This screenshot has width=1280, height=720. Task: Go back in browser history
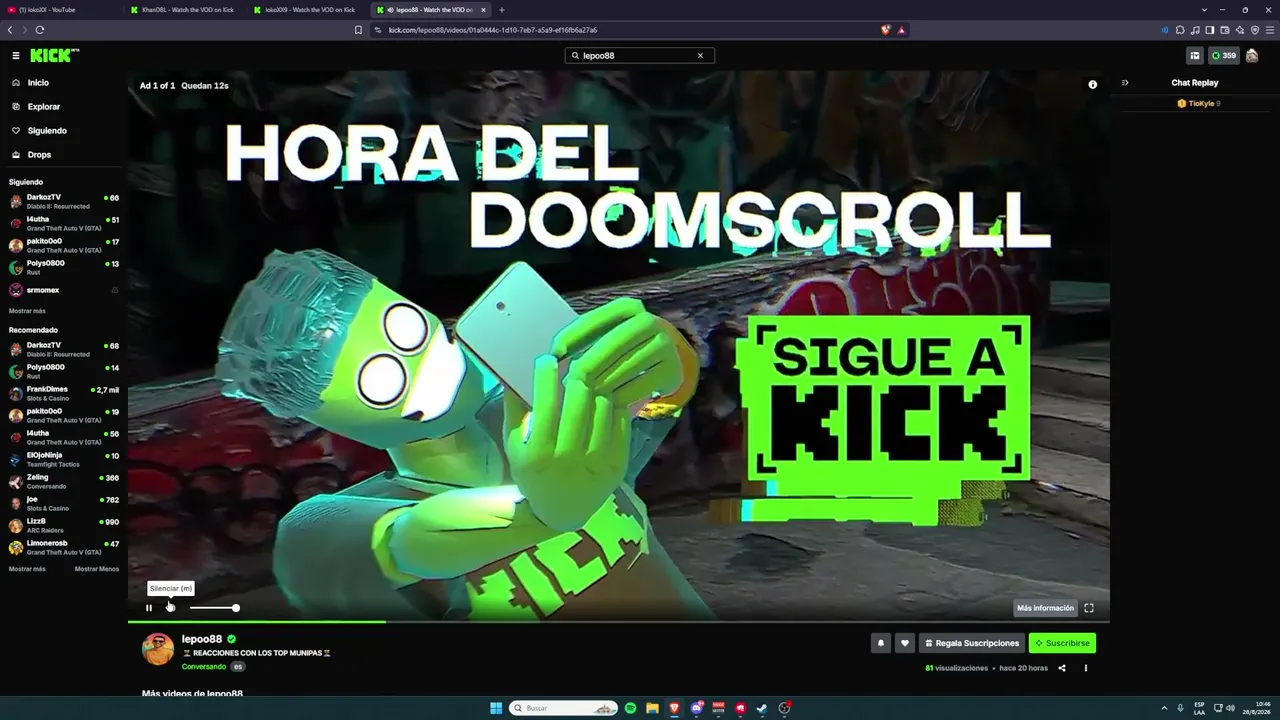tap(10, 30)
